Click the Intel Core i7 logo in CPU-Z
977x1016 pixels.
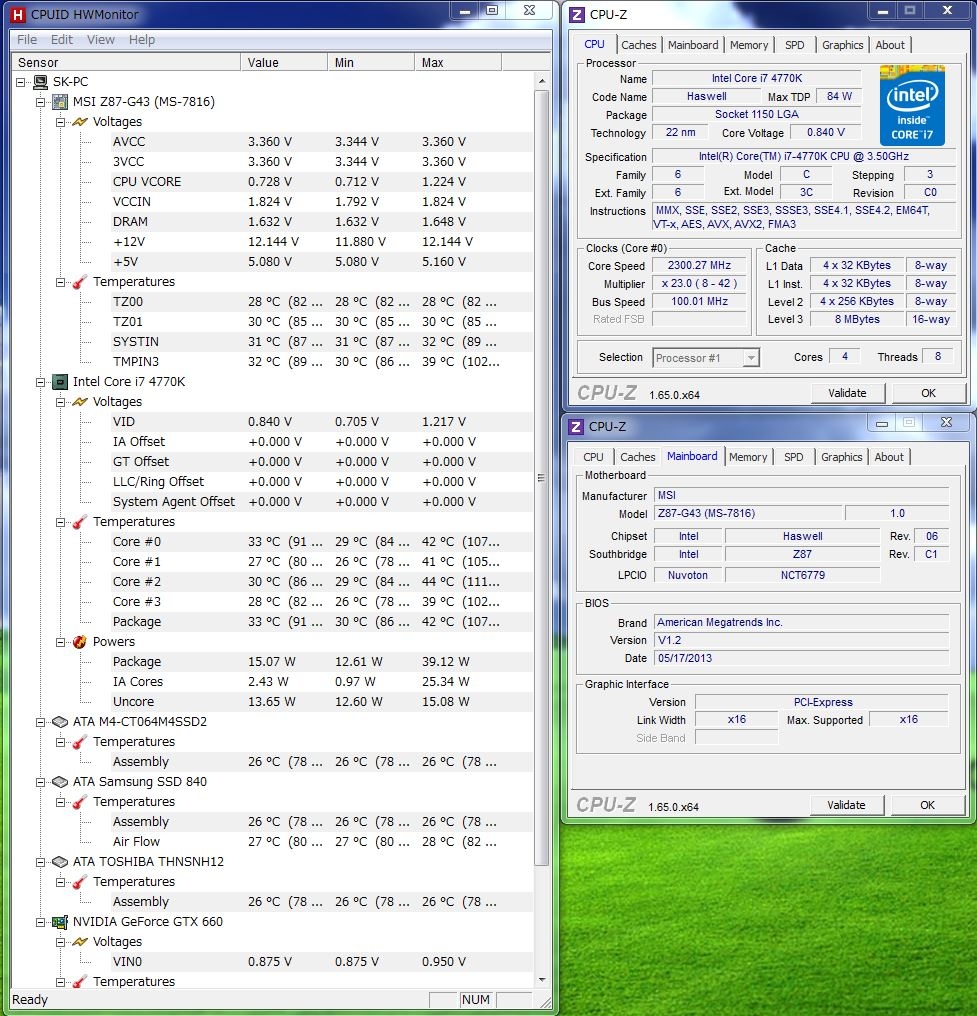(x=912, y=106)
